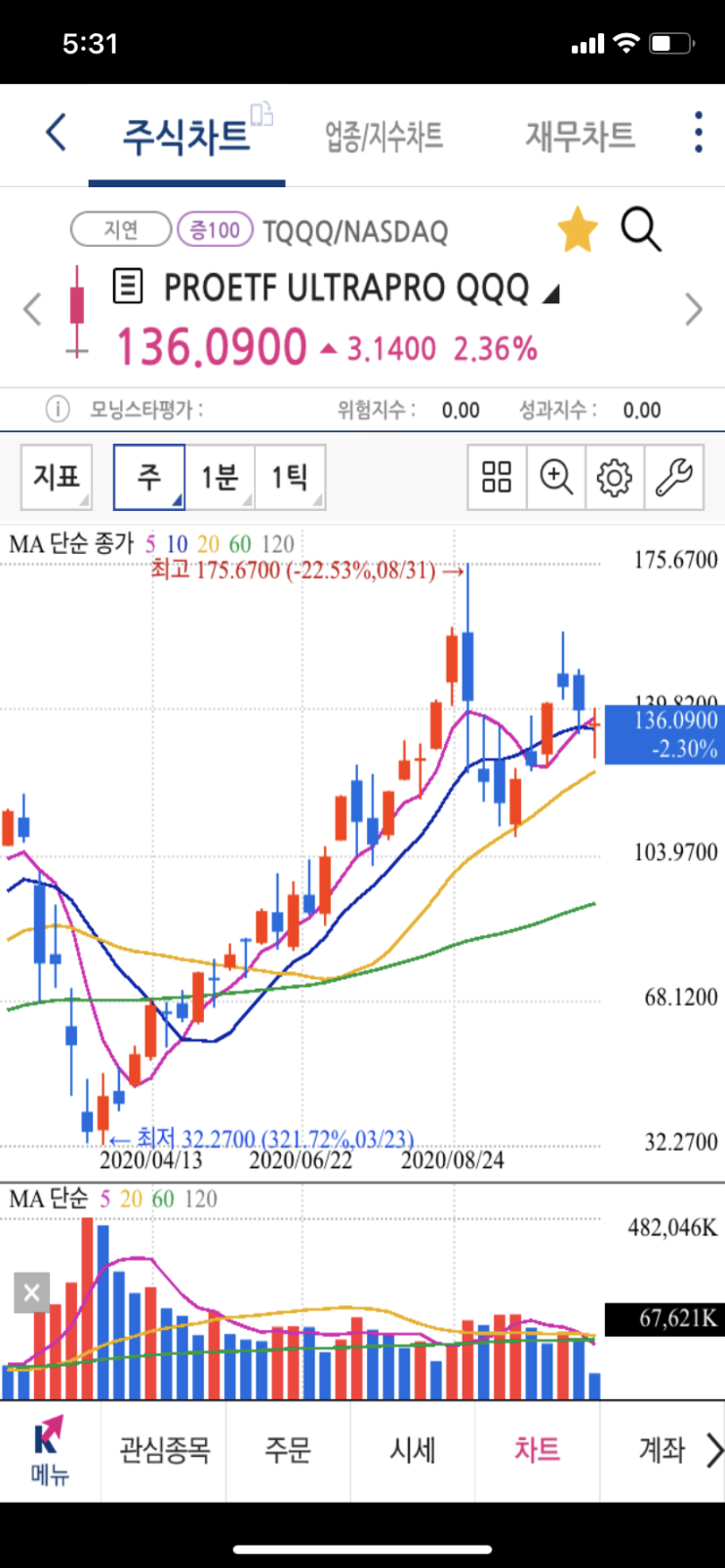Open the three-dot more options menu

click(699, 132)
